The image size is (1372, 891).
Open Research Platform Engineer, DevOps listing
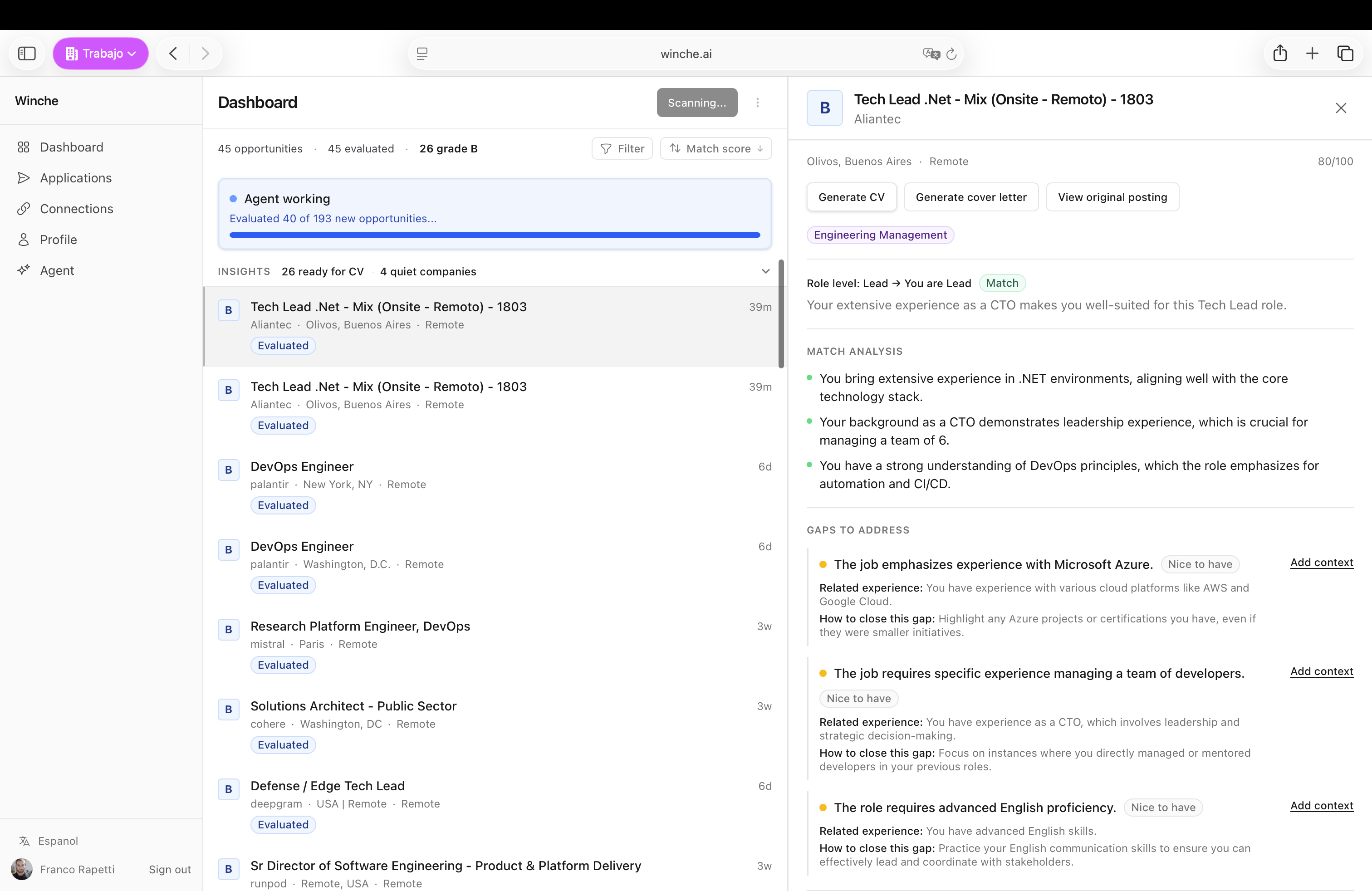click(x=495, y=646)
